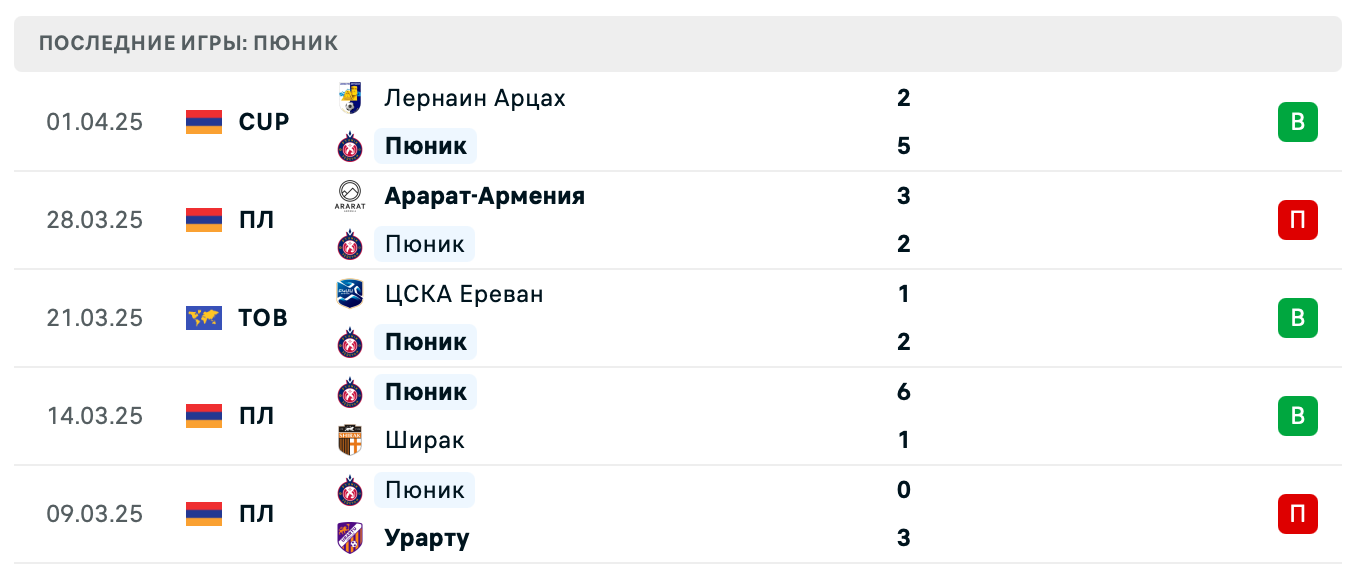Click the green В badge for 01.04.25
This screenshot has height=580, width=1358.
coord(1297,122)
